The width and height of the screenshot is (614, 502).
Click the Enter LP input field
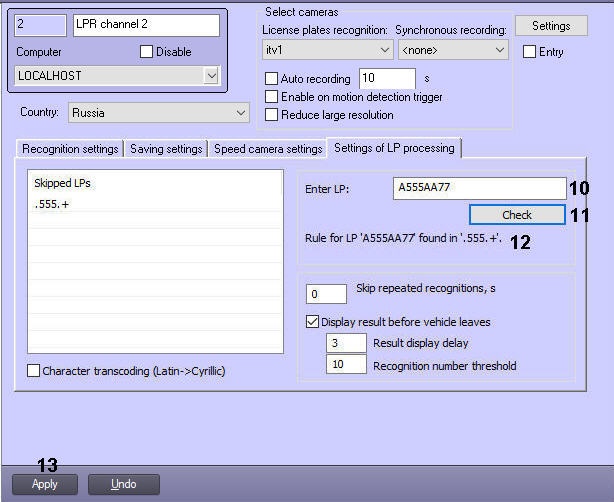478,187
